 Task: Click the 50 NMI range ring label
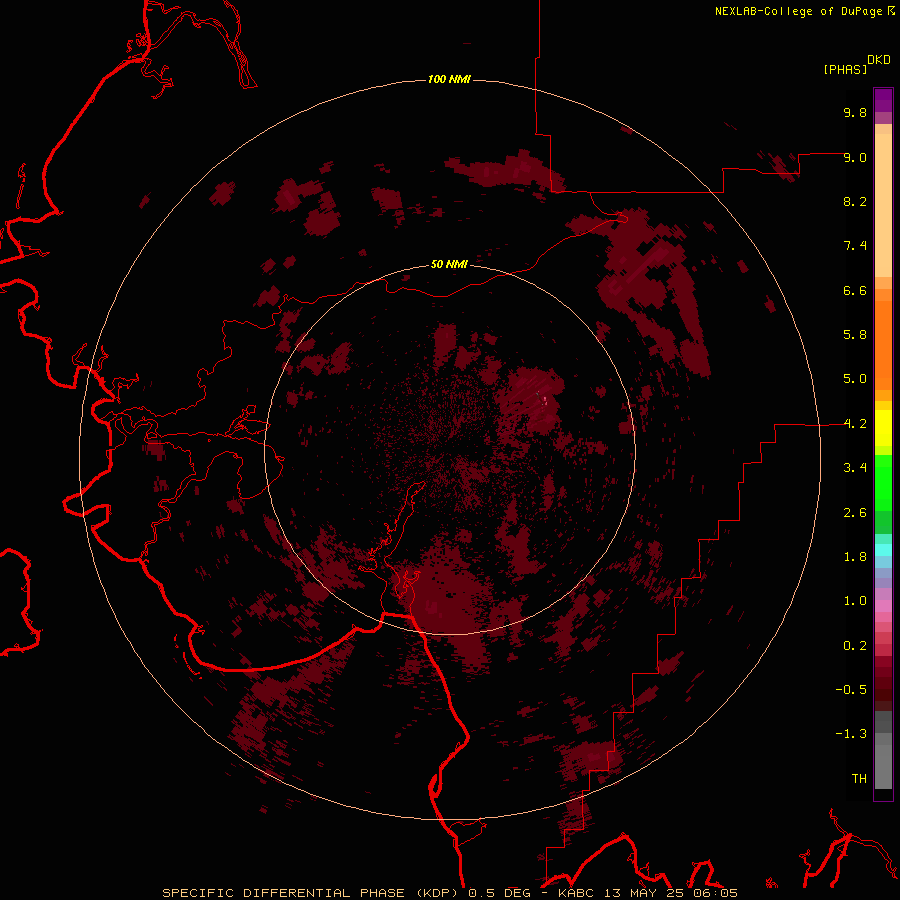[449, 264]
